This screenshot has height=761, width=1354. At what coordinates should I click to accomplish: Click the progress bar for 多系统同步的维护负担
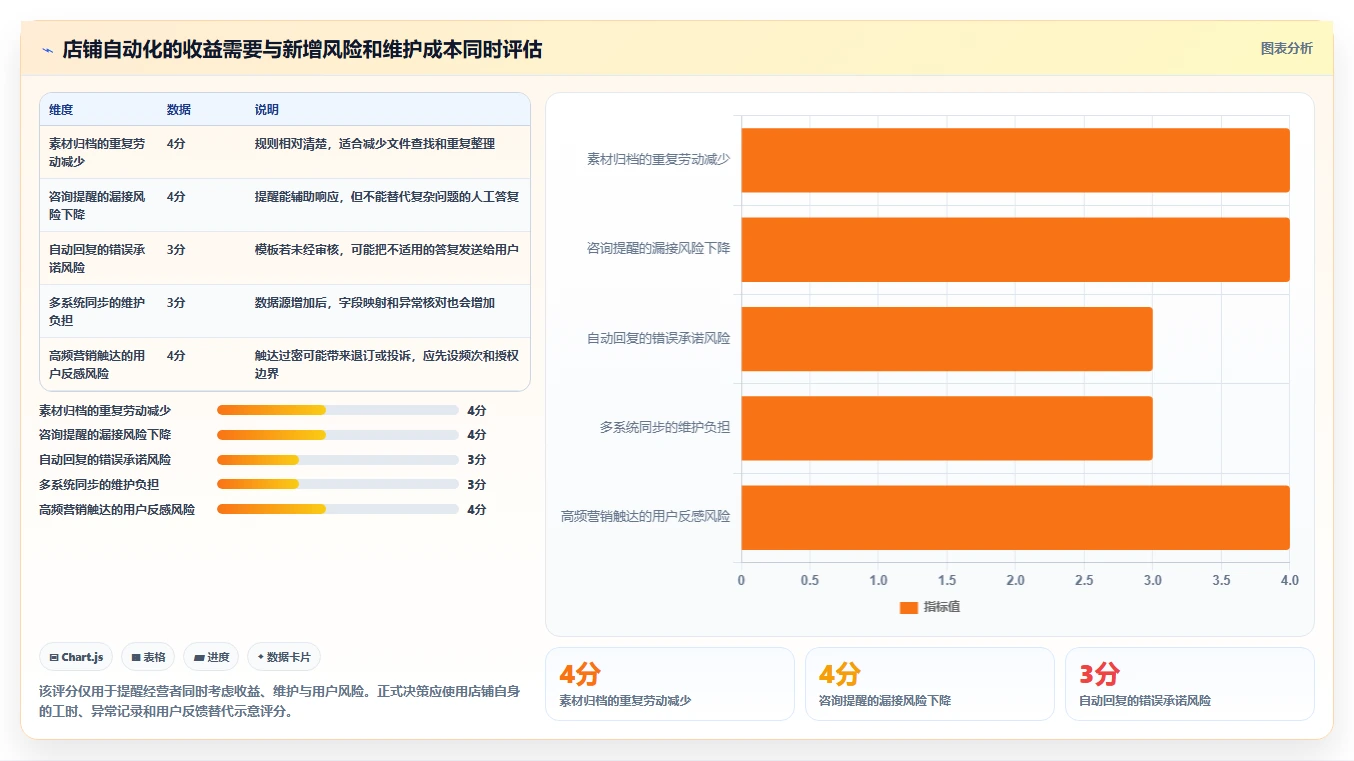point(338,485)
